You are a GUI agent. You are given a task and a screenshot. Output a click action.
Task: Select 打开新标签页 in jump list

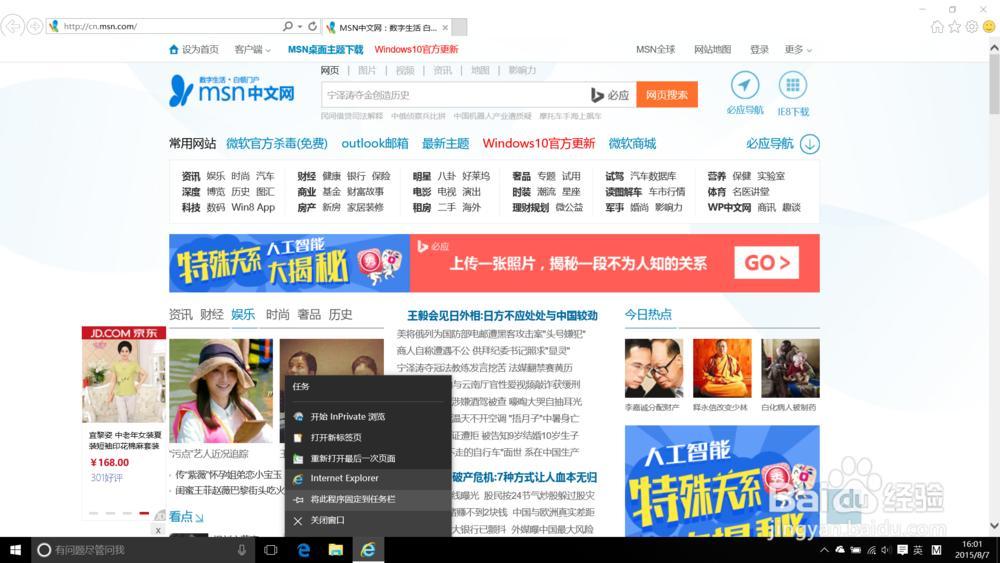(368, 437)
